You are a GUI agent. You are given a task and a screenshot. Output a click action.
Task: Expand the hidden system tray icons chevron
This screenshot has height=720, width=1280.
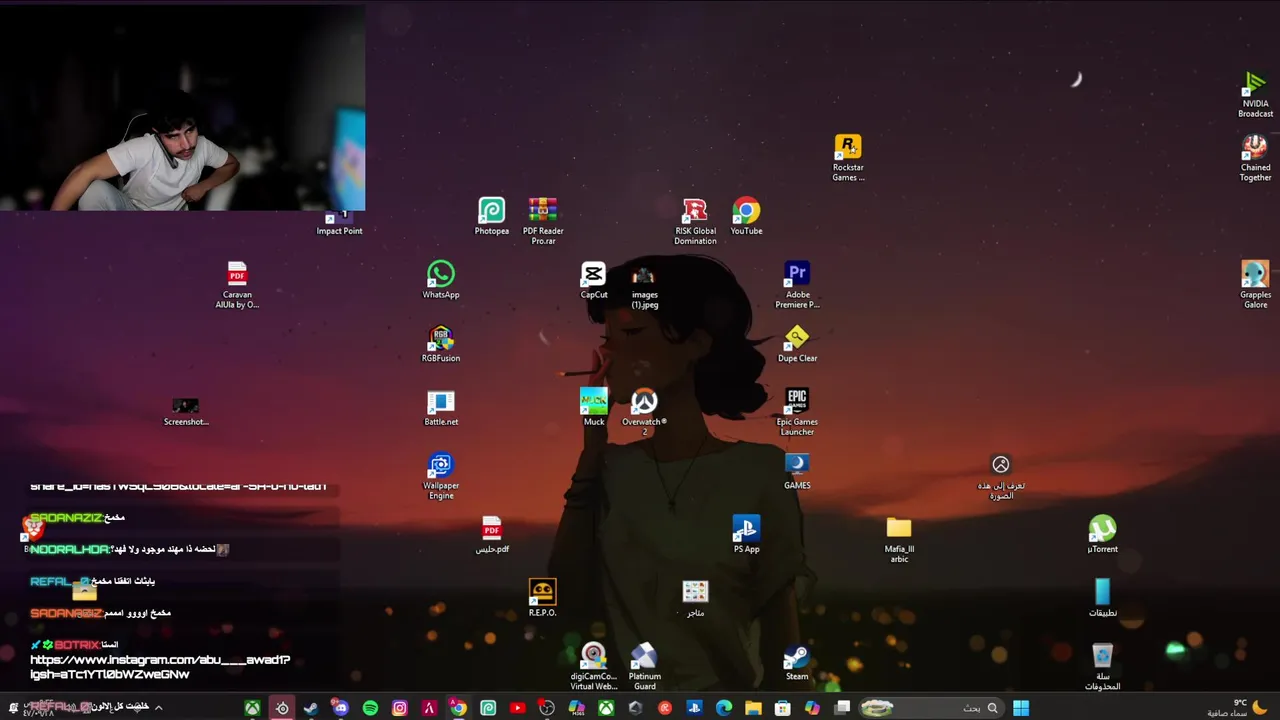point(158,708)
